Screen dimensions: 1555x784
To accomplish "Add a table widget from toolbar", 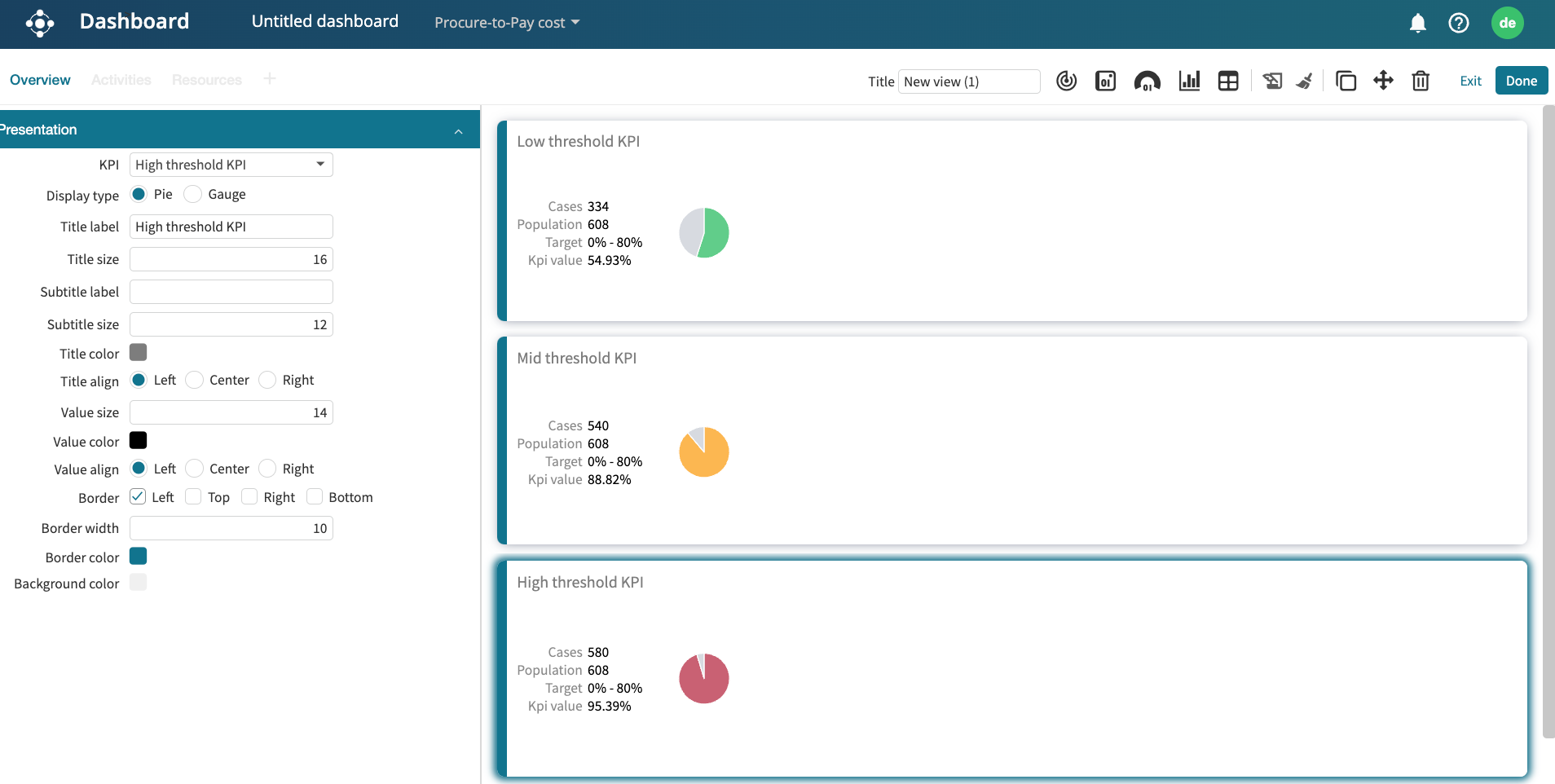I will click(1228, 81).
